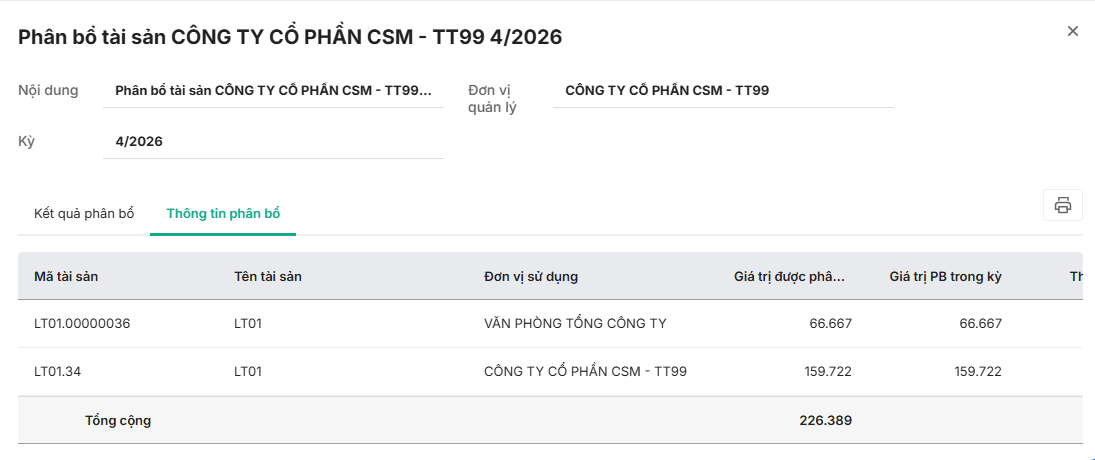Click Đơn vị sử dụng column header
Image resolution: width=1095 pixels, height=460 pixels.
point(531,276)
